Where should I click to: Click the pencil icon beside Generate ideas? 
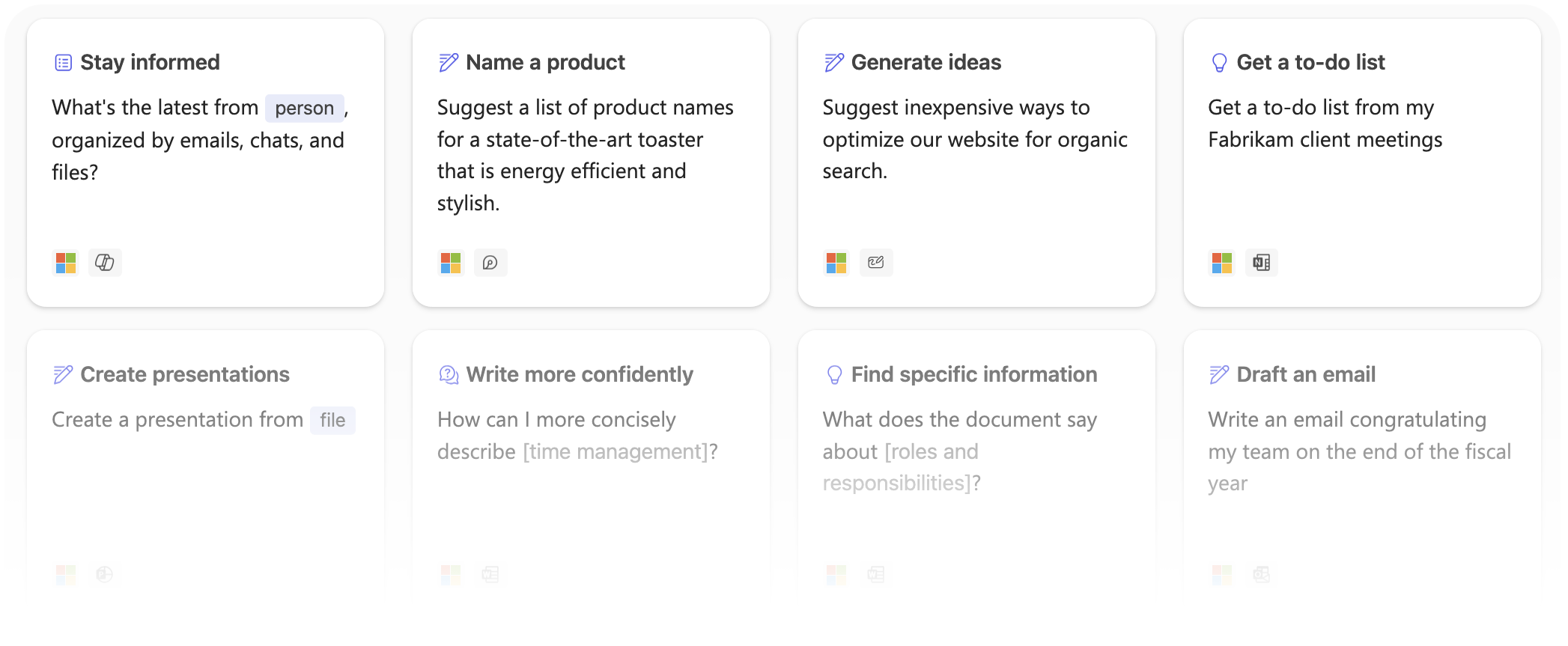pyautogui.click(x=834, y=62)
